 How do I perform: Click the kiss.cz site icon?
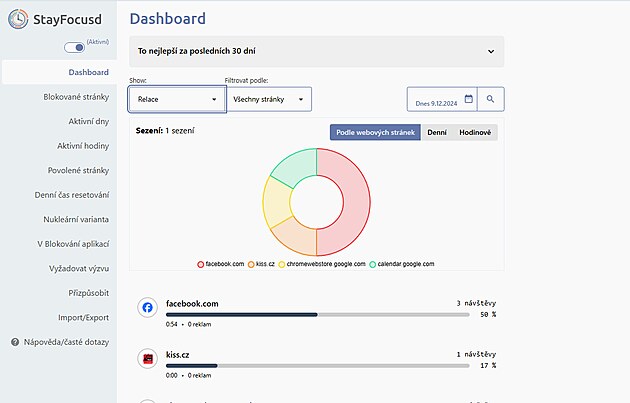pyautogui.click(x=147, y=359)
